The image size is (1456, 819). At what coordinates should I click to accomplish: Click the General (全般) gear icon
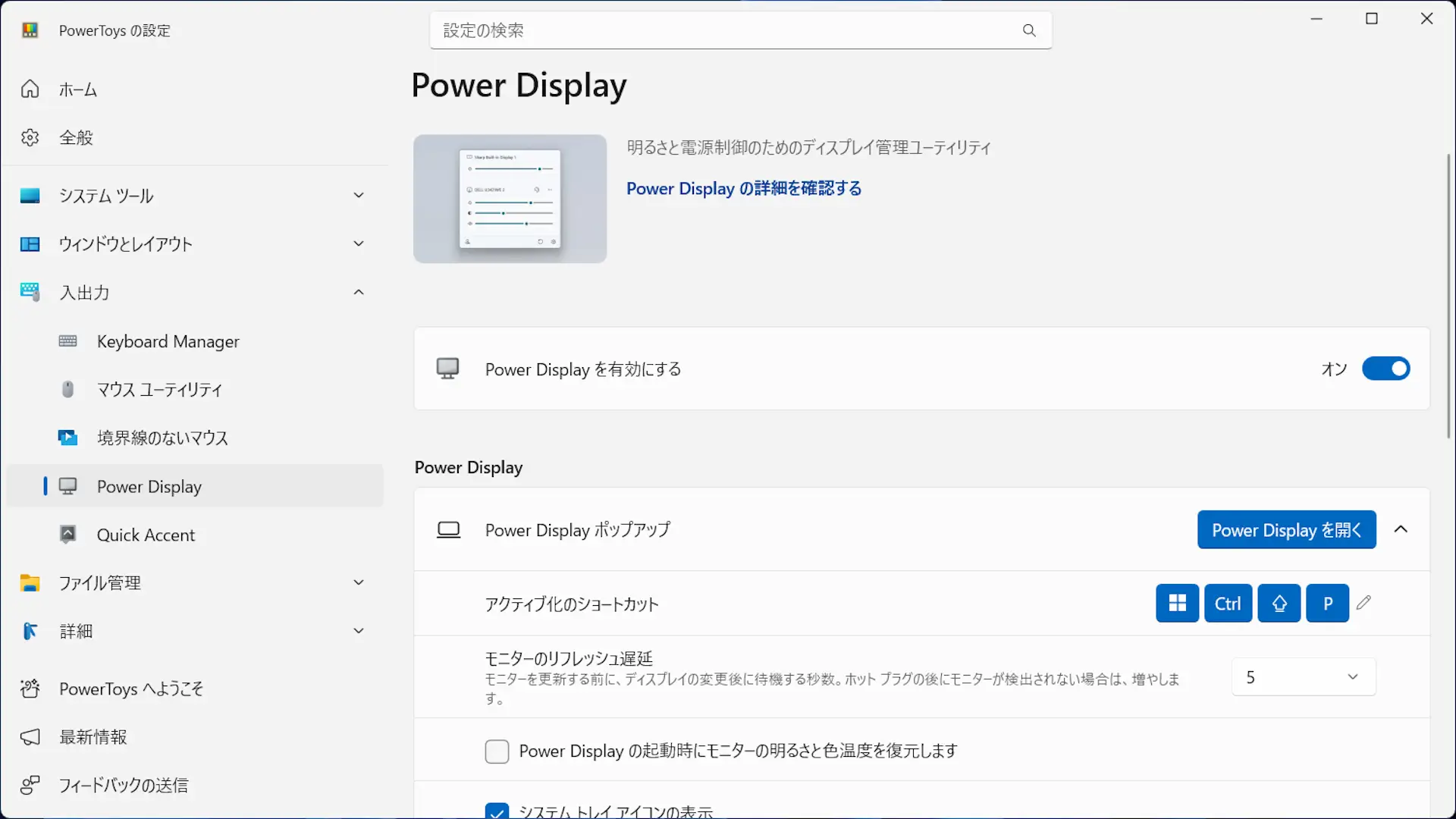(x=30, y=137)
